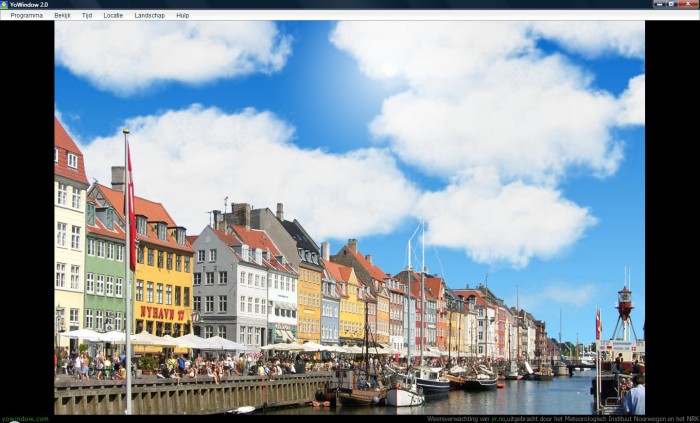Screen dimensions: 700x423
Task: Open the Landschap menu
Action: click(x=150, y=15)
